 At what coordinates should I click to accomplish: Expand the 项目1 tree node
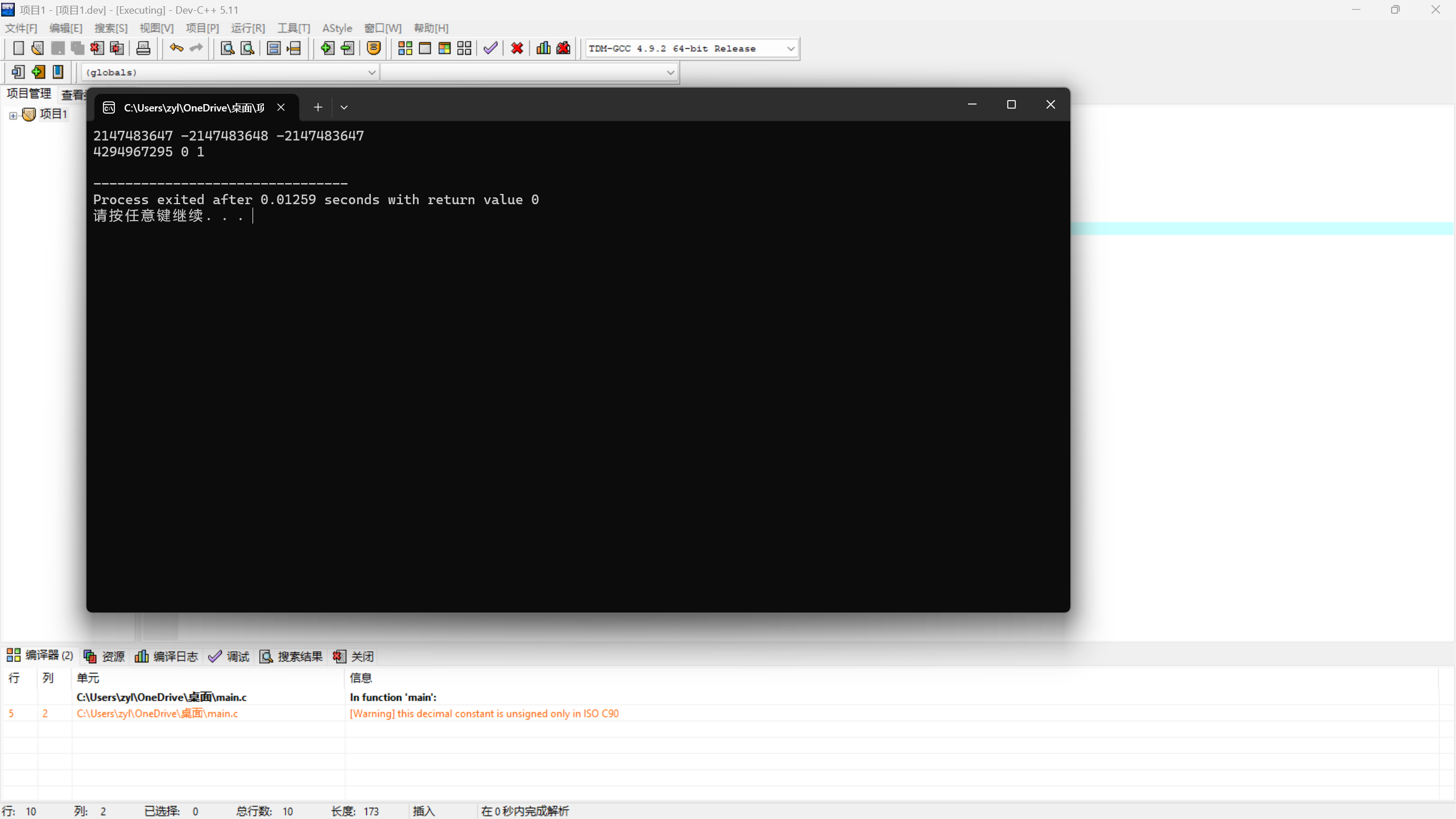(x=13, y=115)
